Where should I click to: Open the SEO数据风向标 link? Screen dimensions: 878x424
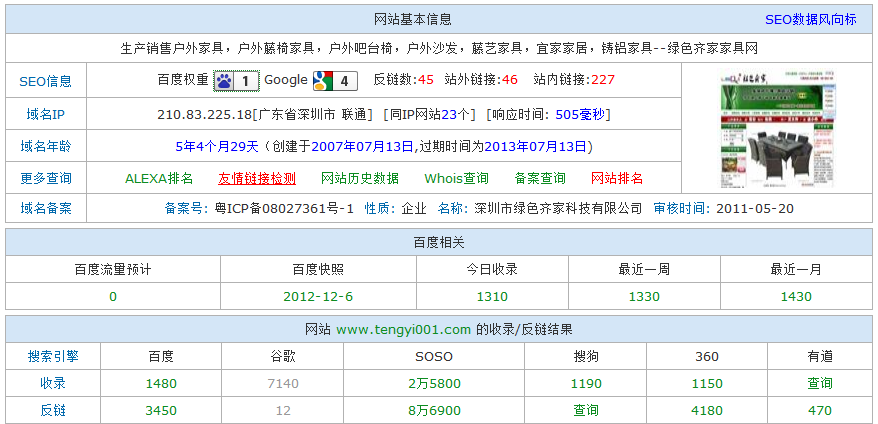click(x=810, y=20)
